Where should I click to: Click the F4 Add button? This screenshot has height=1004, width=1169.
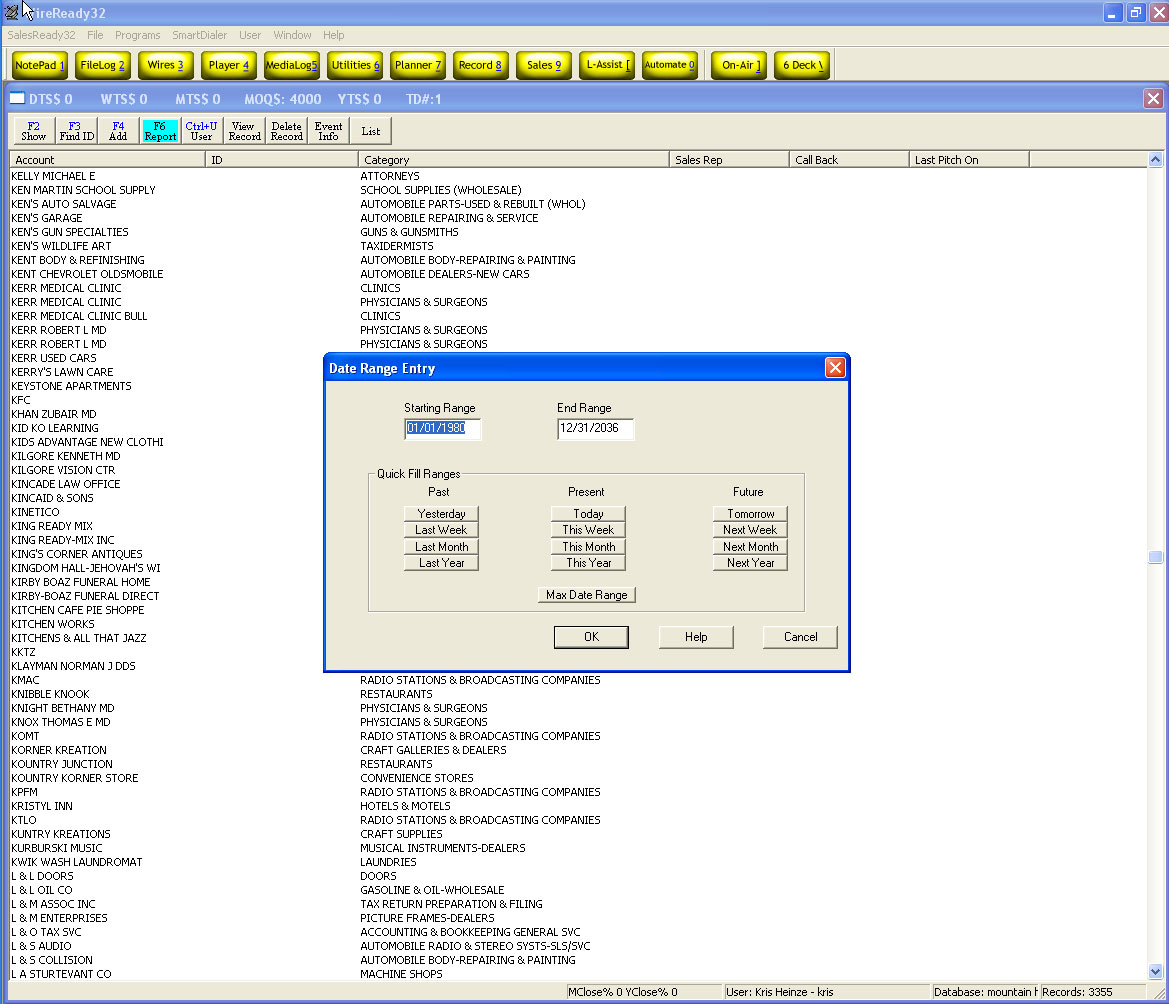click(118, 131)
